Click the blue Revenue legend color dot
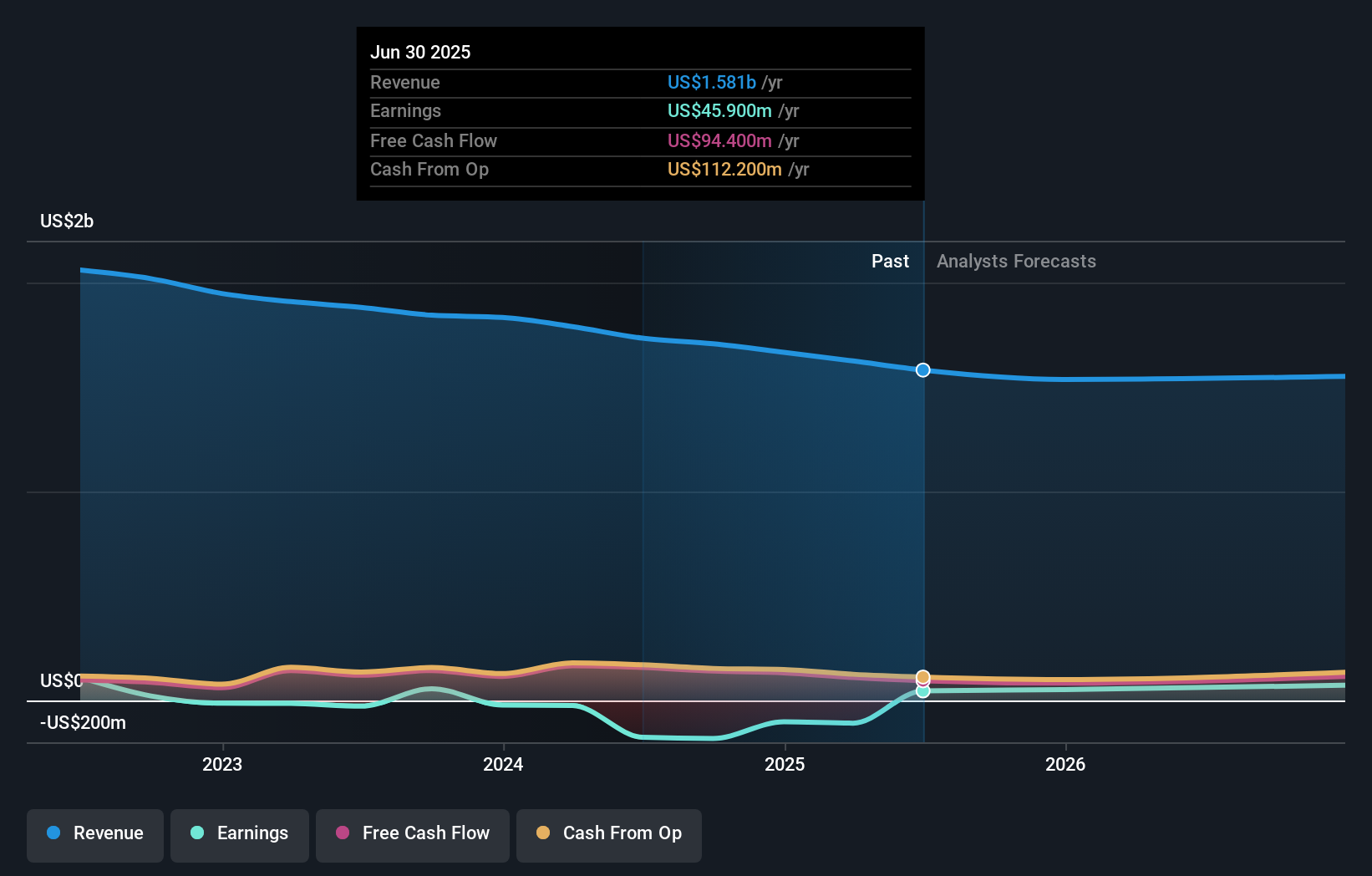This screenshot has height=876, width=1372. tap(53, 833)
